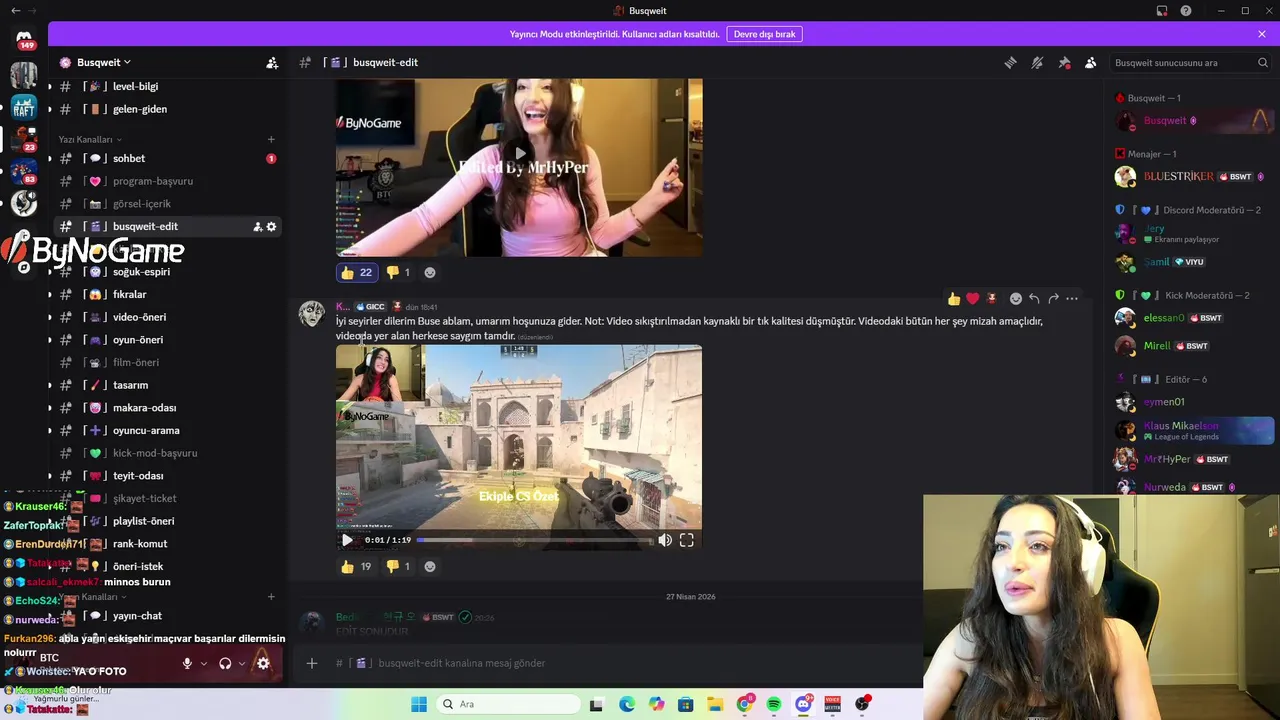Toggle headphone deafen in user panel
Image resolution: width=1280 pixels, height=720 pixels.
point(225,663)
